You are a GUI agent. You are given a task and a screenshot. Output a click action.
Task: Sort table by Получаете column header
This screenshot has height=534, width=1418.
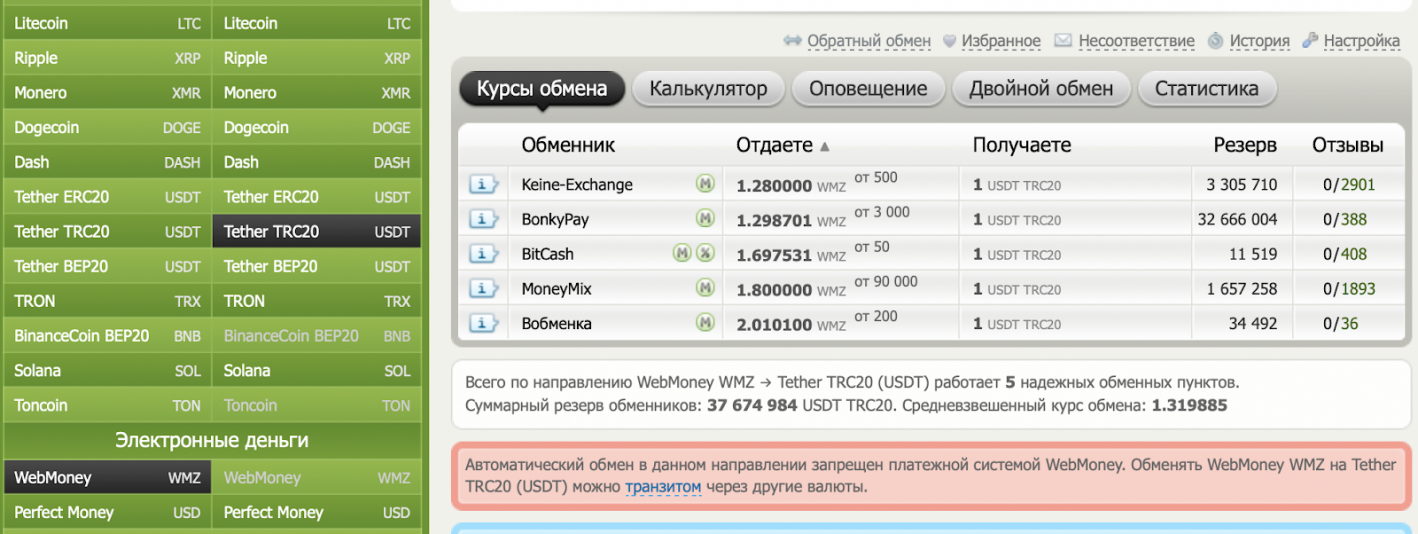(1022, 146)
